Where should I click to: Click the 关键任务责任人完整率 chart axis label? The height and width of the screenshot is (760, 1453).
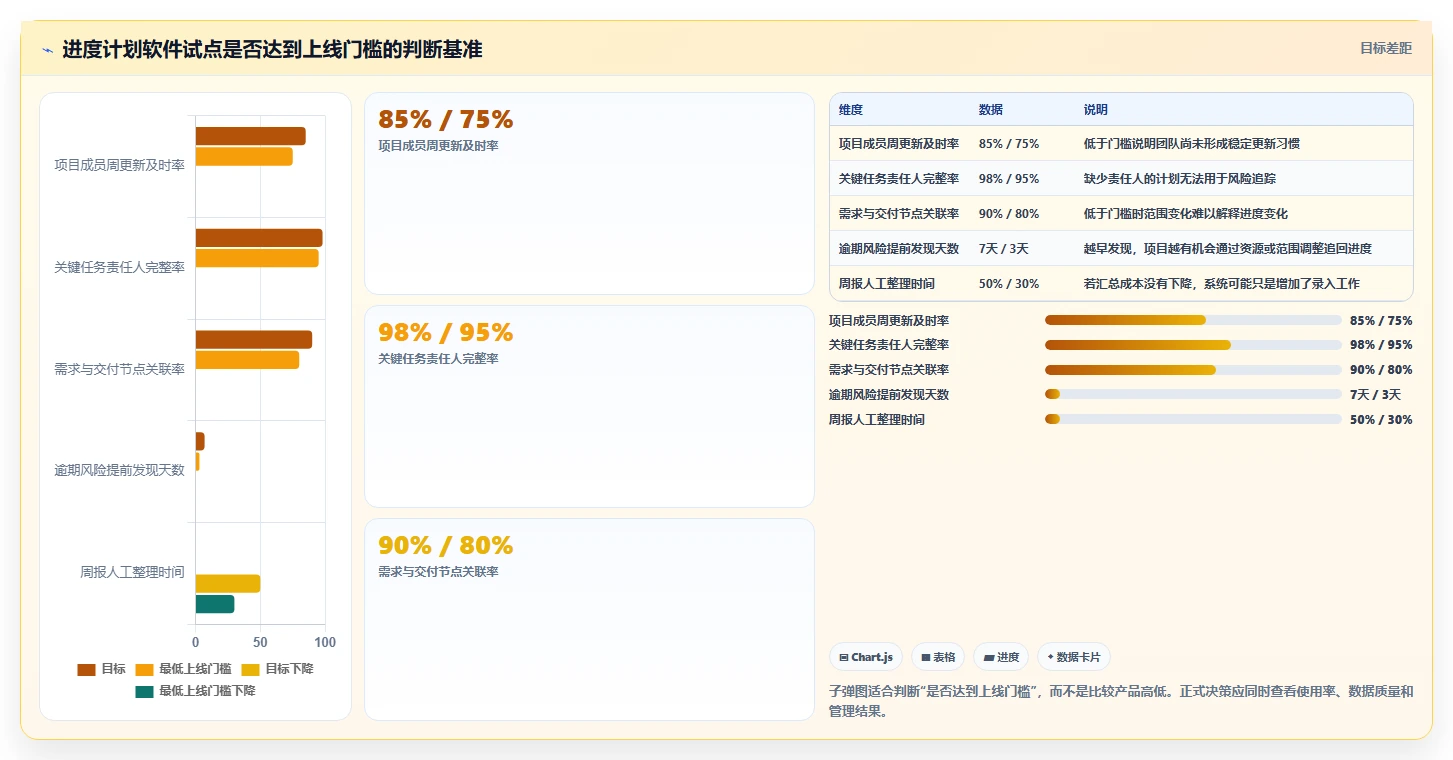tap(120, 268)
